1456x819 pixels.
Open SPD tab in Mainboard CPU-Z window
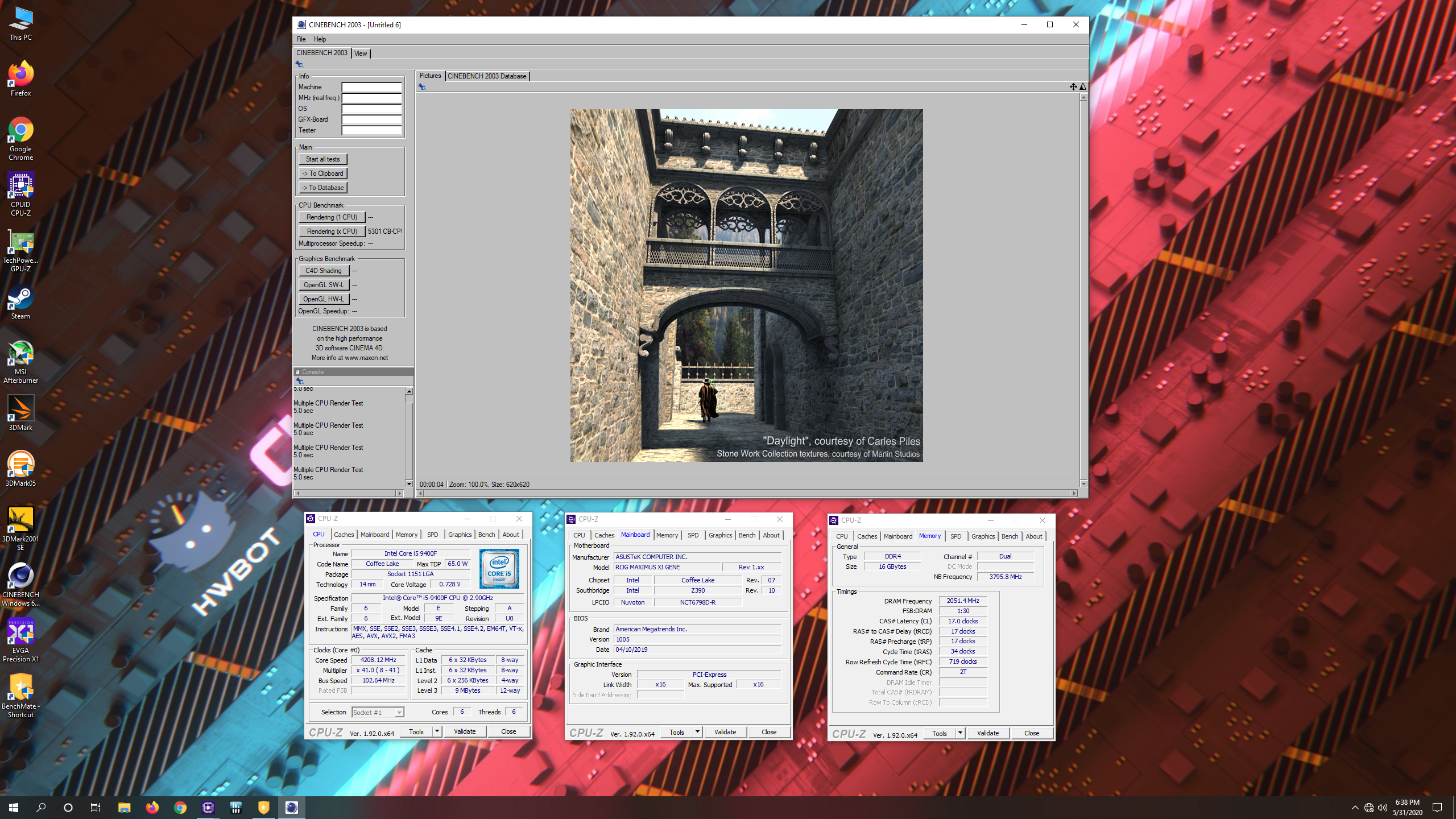[x=693, y=535]
